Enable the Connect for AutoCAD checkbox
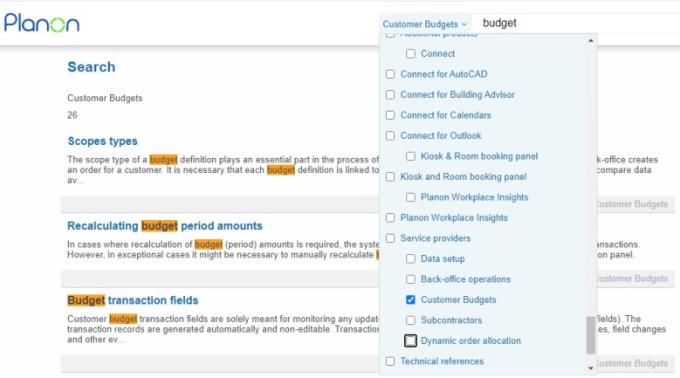Viewport: 680px width, 378px height. (x=390, y=74)
